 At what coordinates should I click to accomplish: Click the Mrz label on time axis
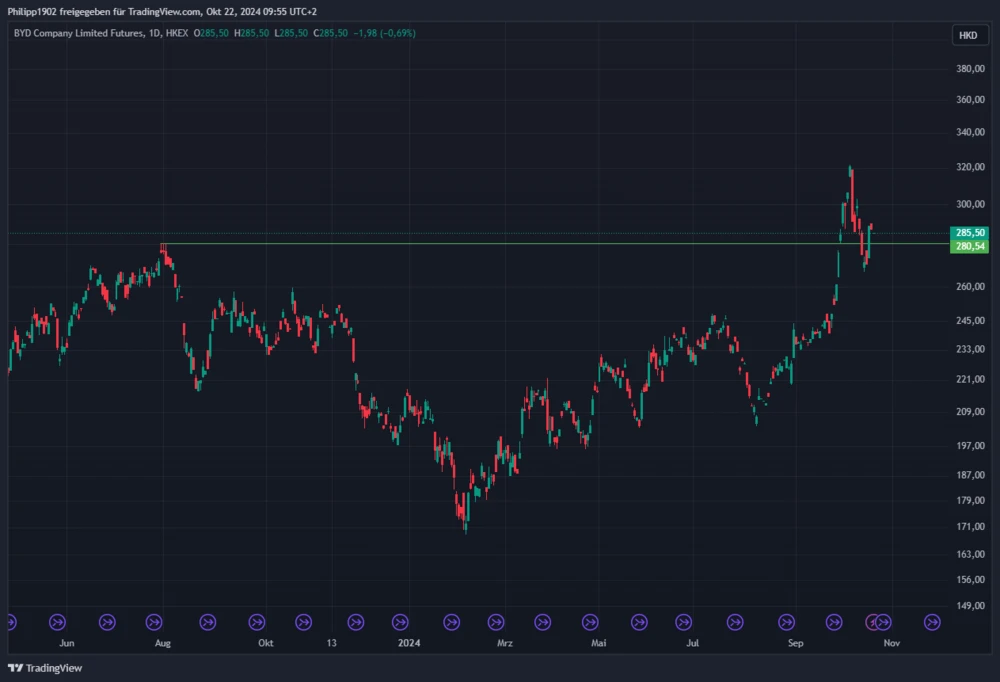point(505,644)
